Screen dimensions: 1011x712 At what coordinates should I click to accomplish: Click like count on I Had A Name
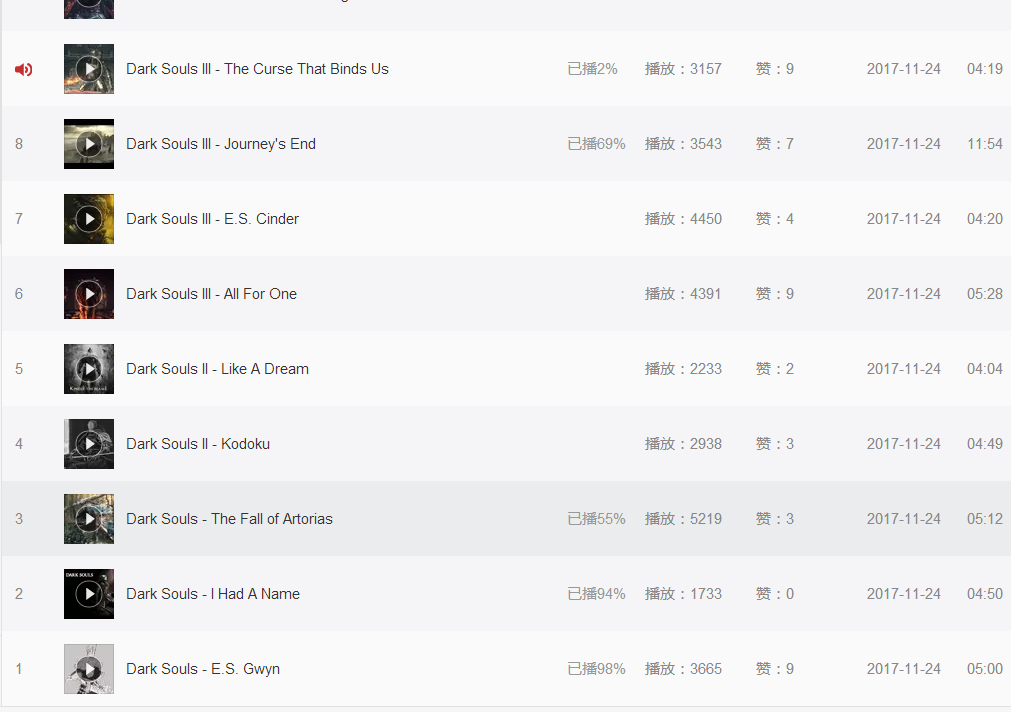tap(774, 594)
